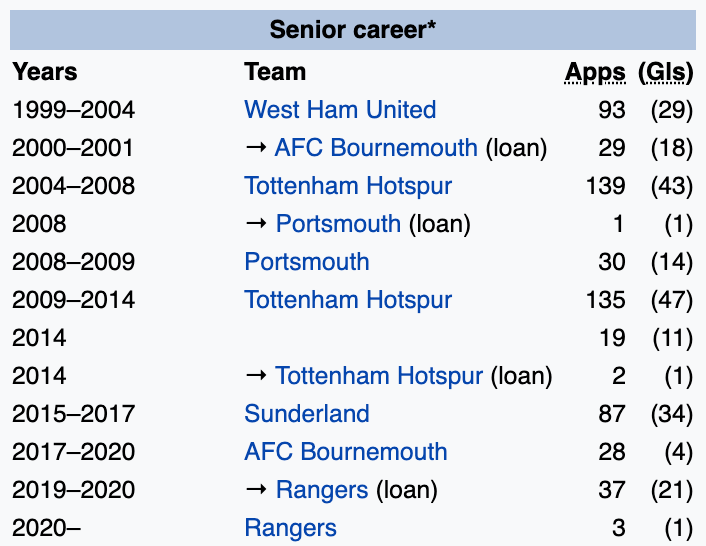The image size is (706, 546).
Task: Follow the Rangers loan link for 2019–2020
Action: click(322, 490)
